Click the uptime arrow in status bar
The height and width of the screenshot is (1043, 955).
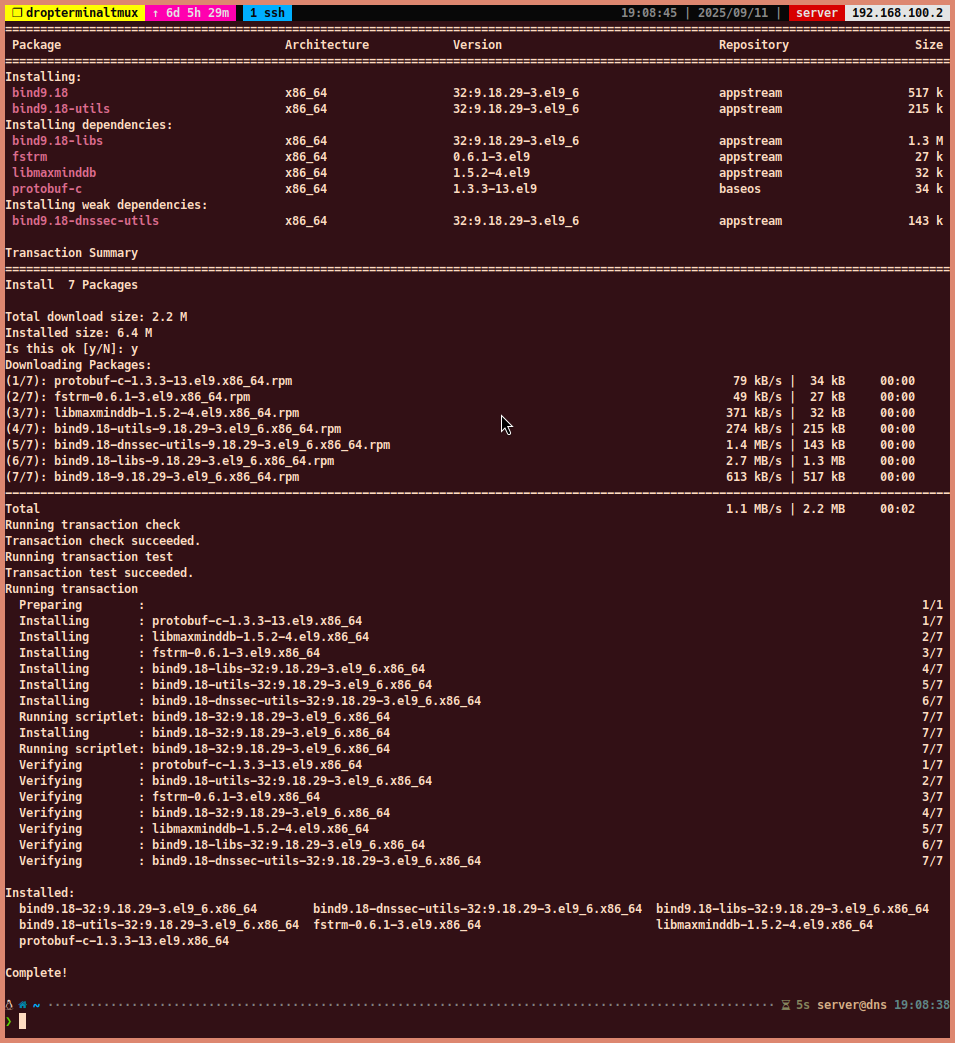pyautogui.click(x=156, y=13)
